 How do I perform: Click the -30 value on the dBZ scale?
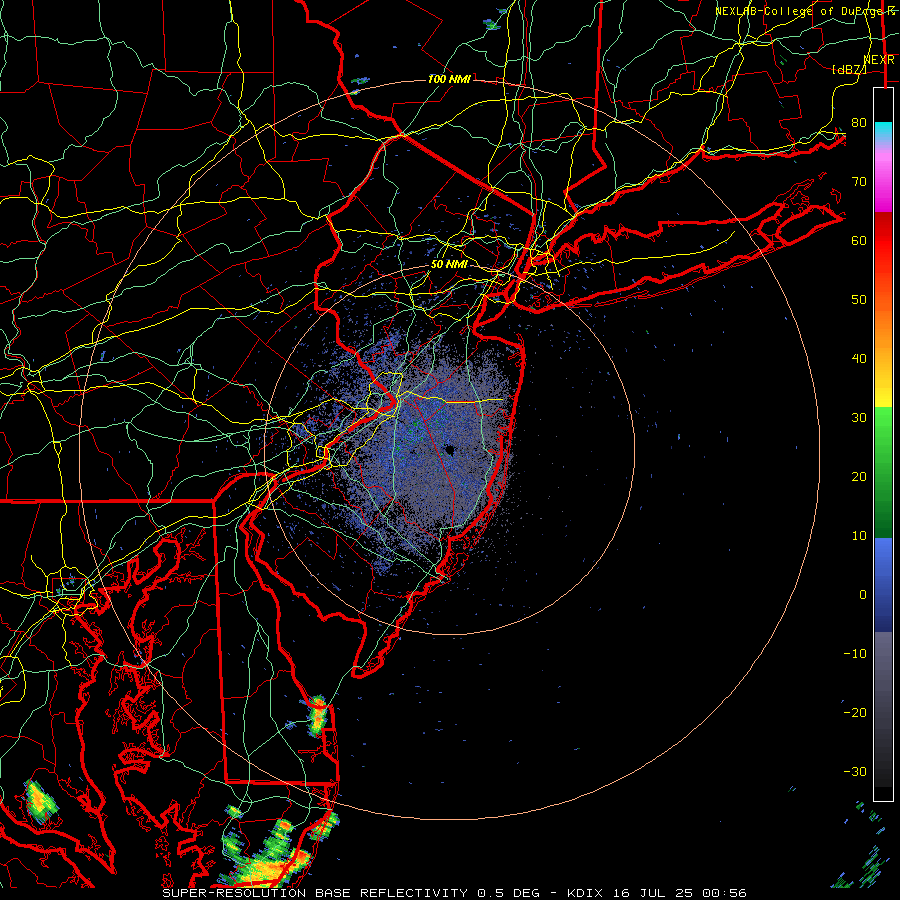pos(855,771)
